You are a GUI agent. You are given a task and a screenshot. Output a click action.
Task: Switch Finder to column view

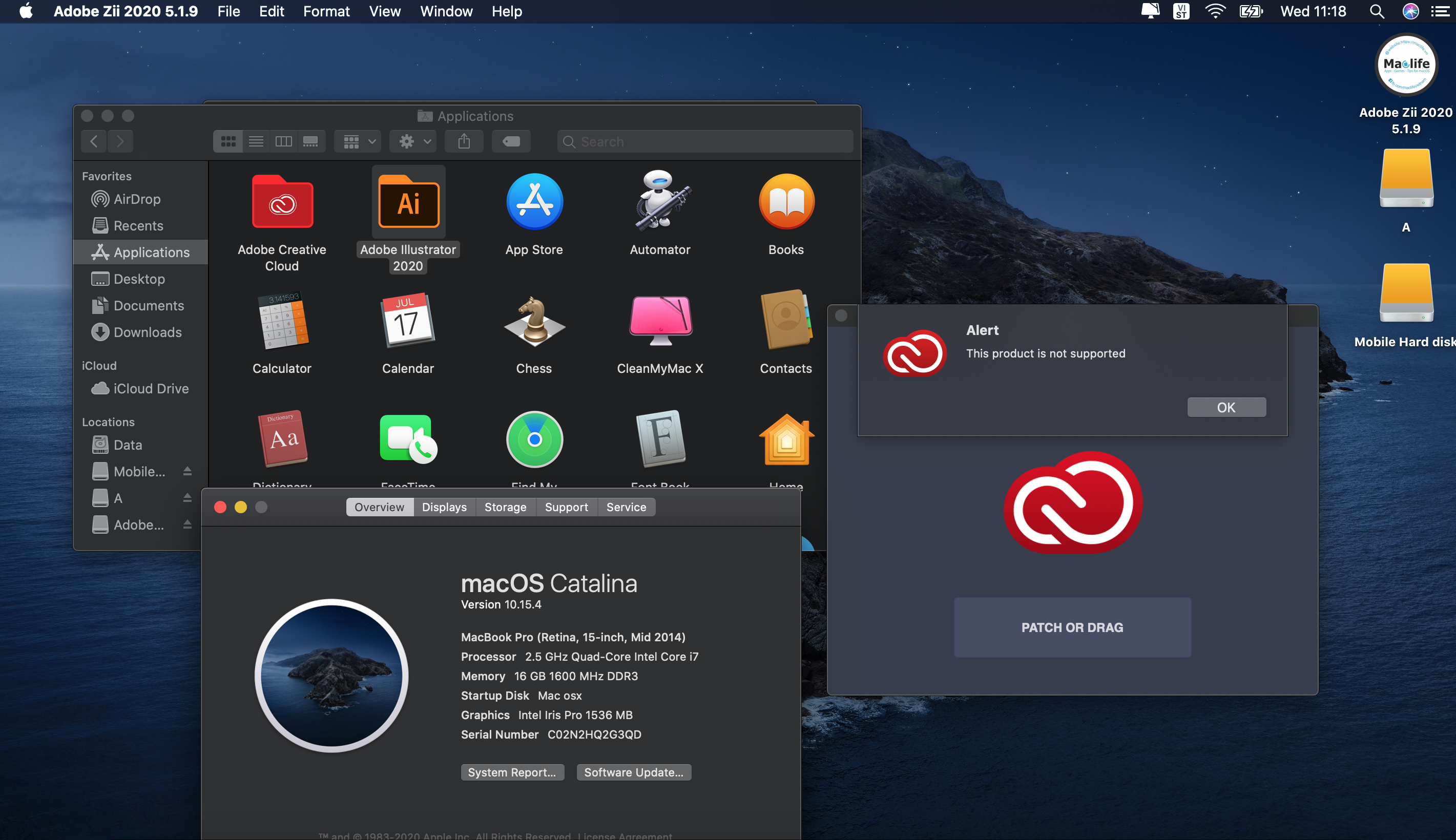[x=284, y=141]
